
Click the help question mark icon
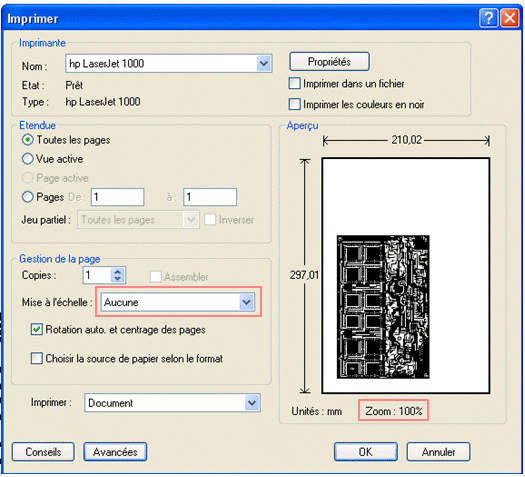pyautogui.click(x=488, y=18)
